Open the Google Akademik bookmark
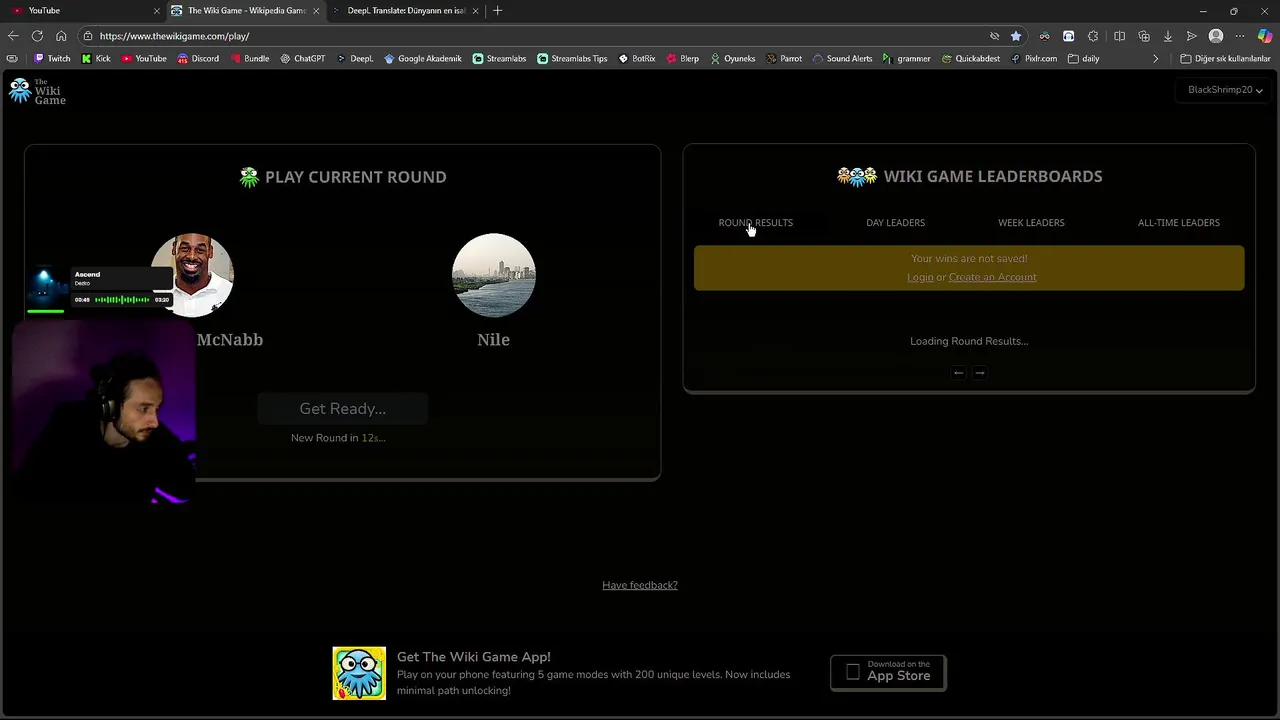The width and height of the screenshot is (1280, 720). (422, 59)
